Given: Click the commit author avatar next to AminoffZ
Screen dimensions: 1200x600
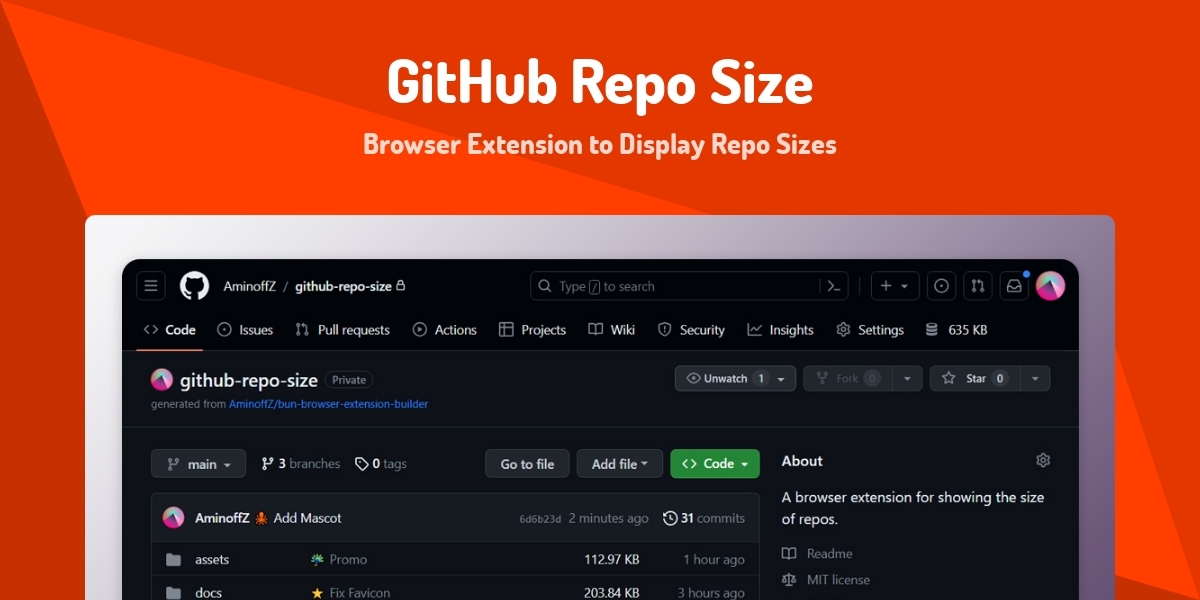Looking at the screenshot, I should (x=174, y=518).
